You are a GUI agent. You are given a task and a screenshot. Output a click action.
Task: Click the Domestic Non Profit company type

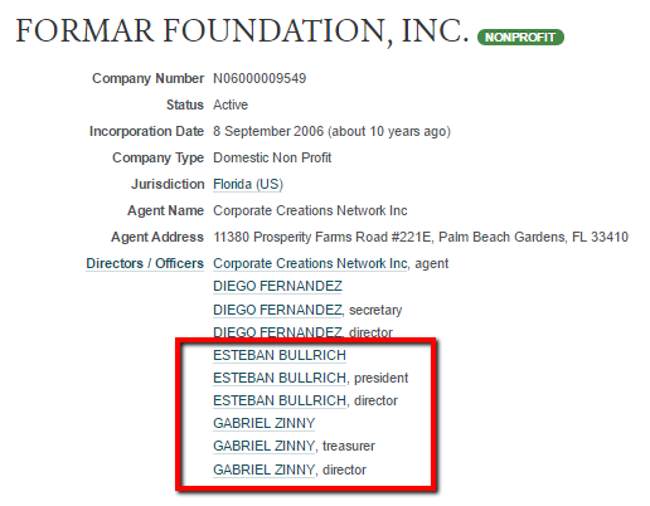click(x=272, y=158)
